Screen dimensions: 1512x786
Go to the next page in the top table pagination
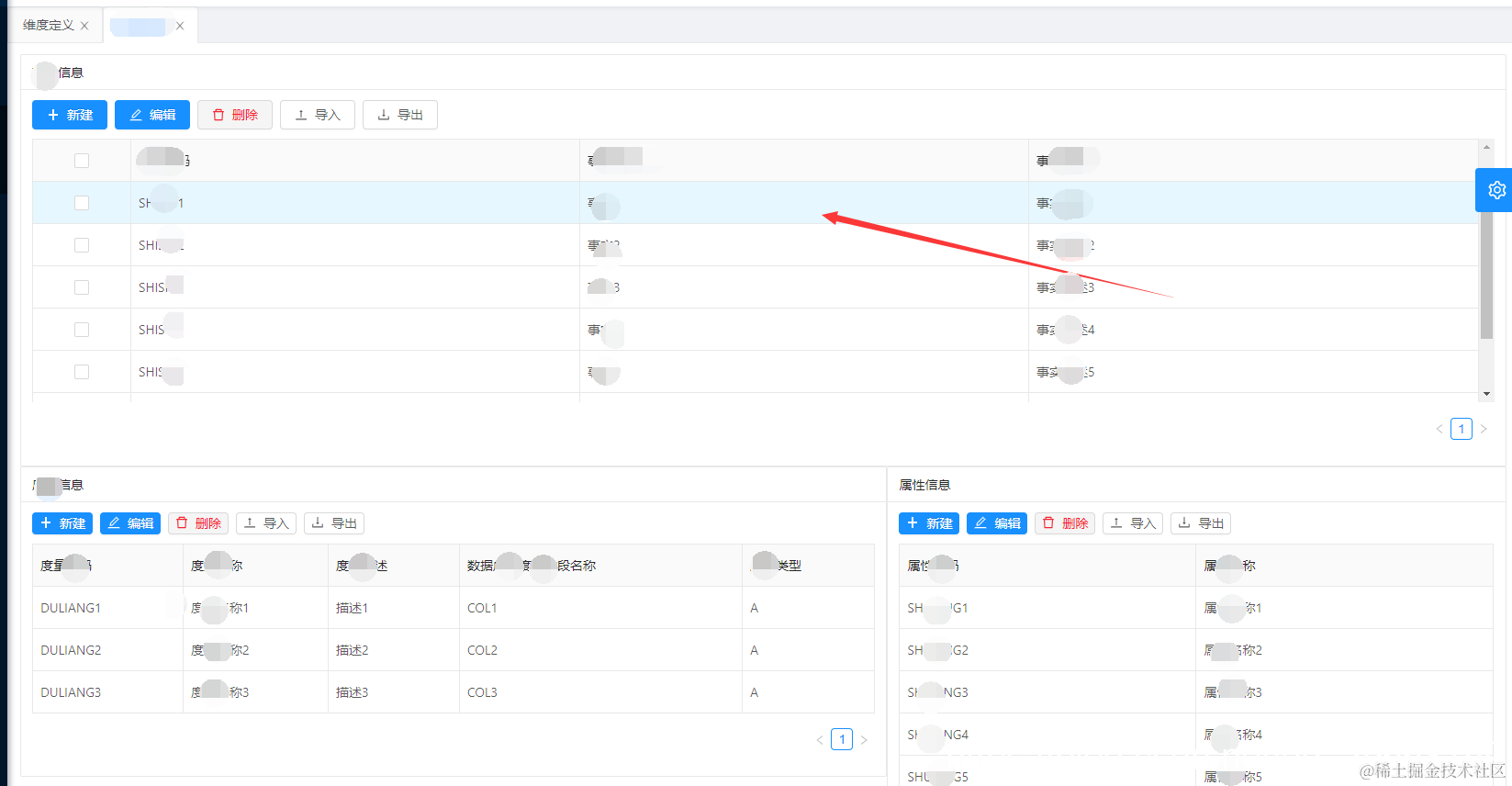[x=1484, y=429]
